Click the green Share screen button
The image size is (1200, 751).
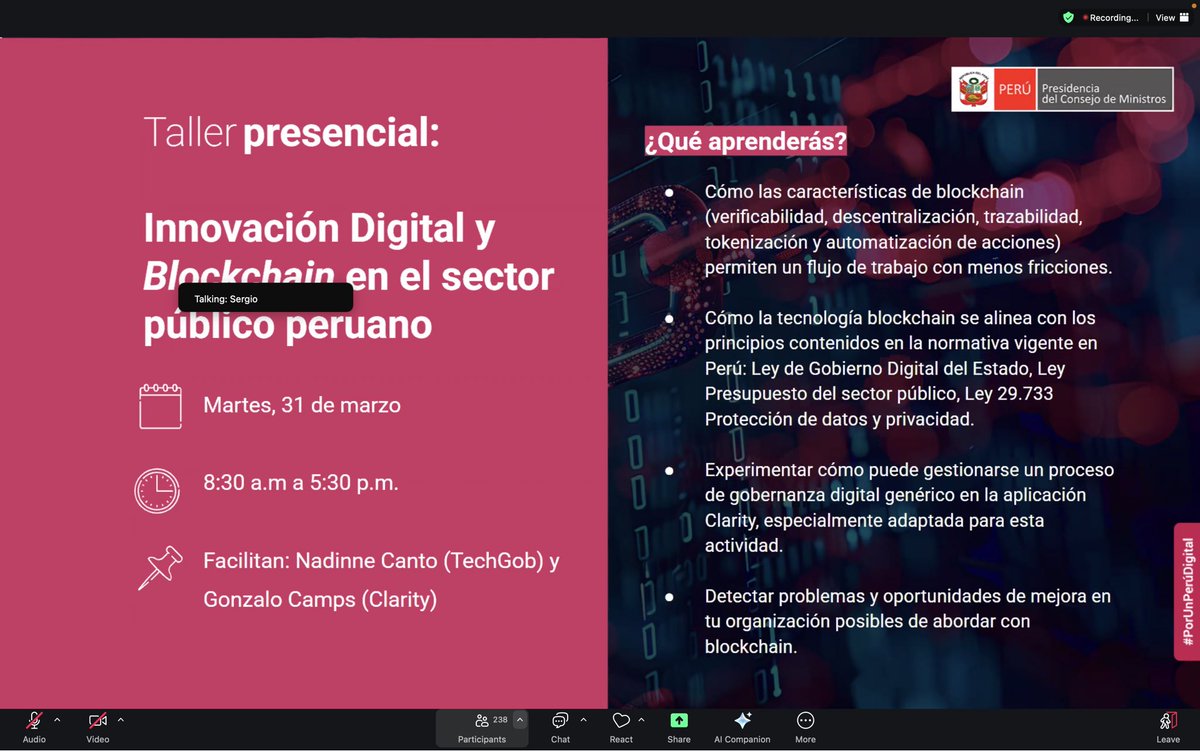[679, 727]
